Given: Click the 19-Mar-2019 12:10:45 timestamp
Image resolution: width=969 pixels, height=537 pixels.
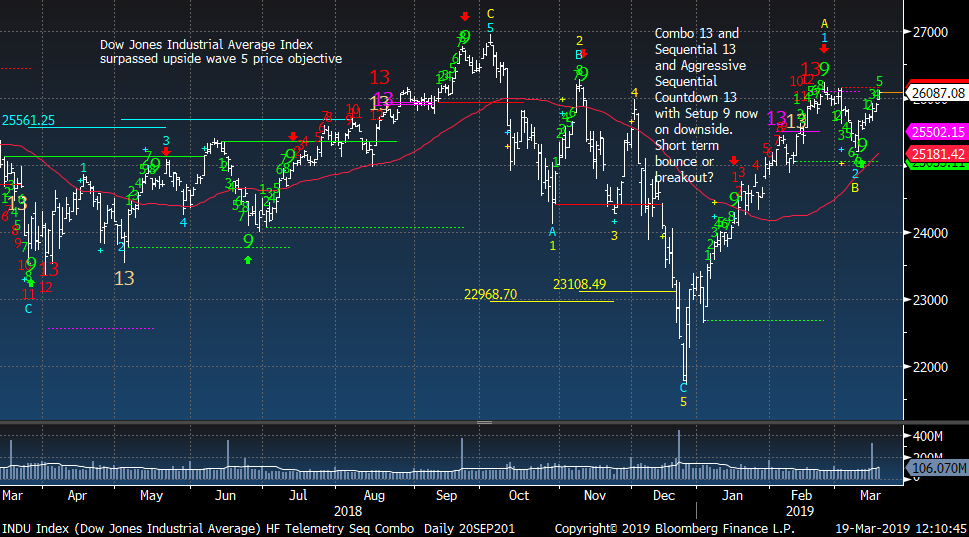Looking at the screenshot, I should click(x=901, y=529).
